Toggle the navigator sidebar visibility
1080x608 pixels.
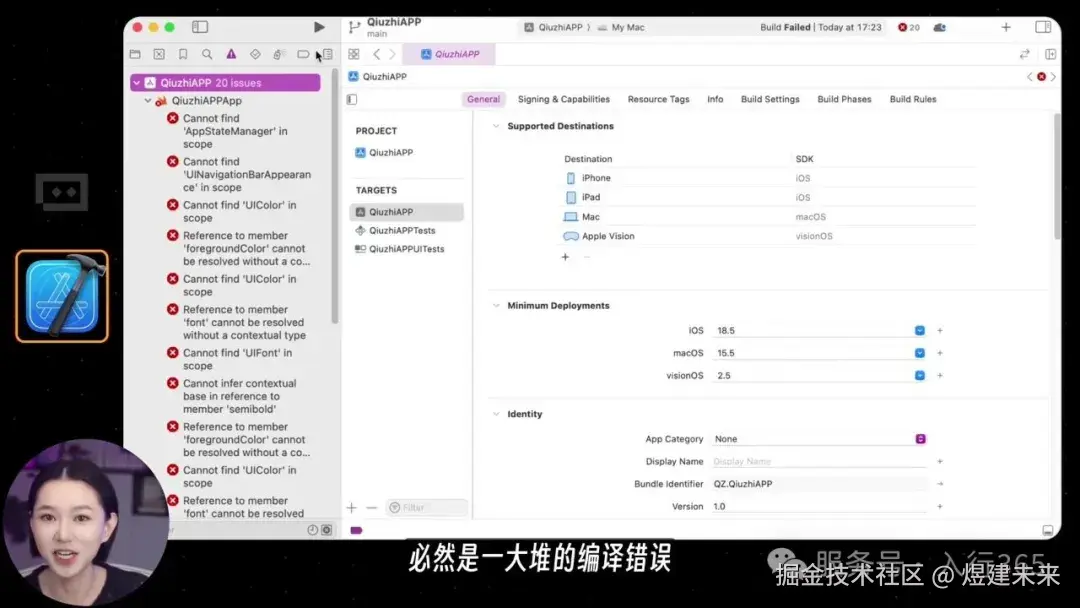pos(200,27)
